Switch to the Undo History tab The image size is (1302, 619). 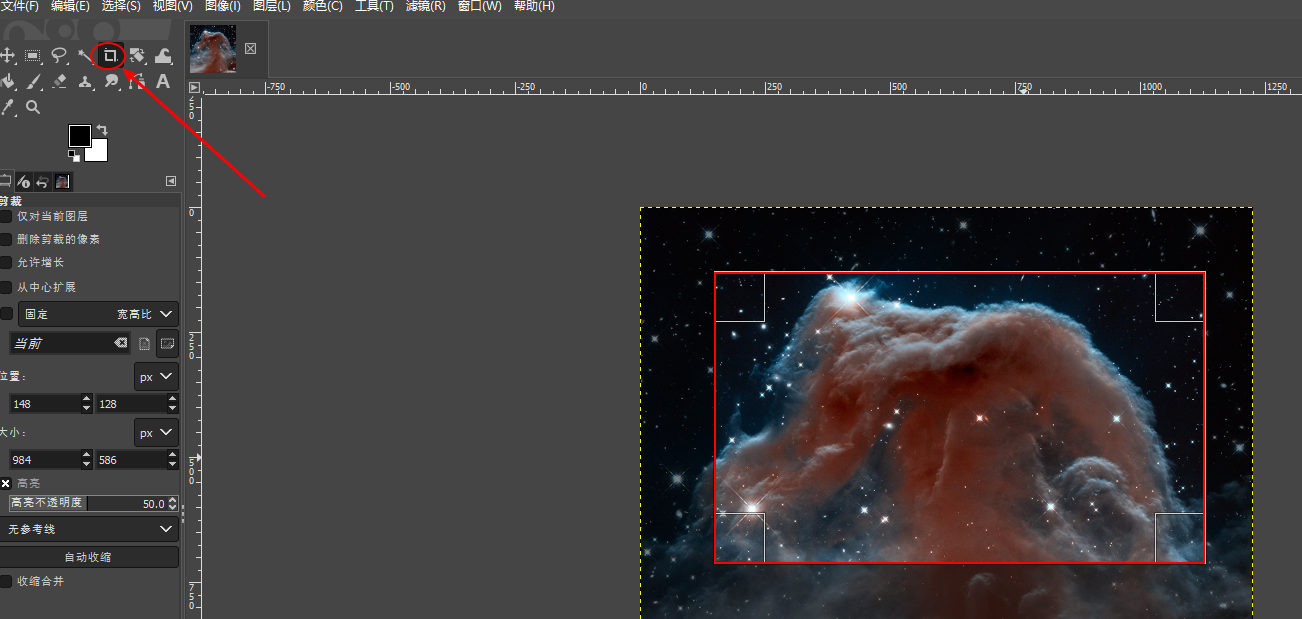click(x=43, y=181)
